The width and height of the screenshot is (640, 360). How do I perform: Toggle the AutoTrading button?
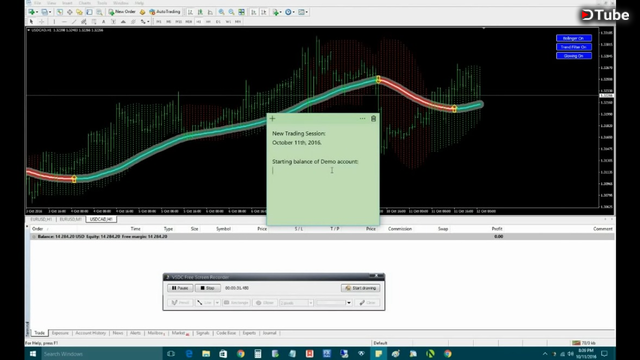pos(164,12)
